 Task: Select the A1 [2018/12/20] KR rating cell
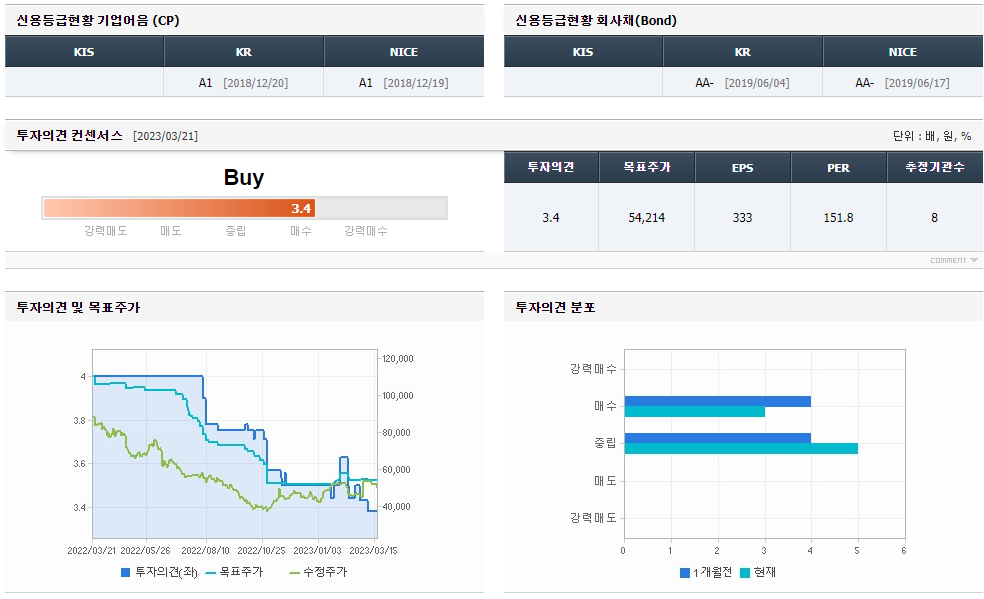coord(243,82)
